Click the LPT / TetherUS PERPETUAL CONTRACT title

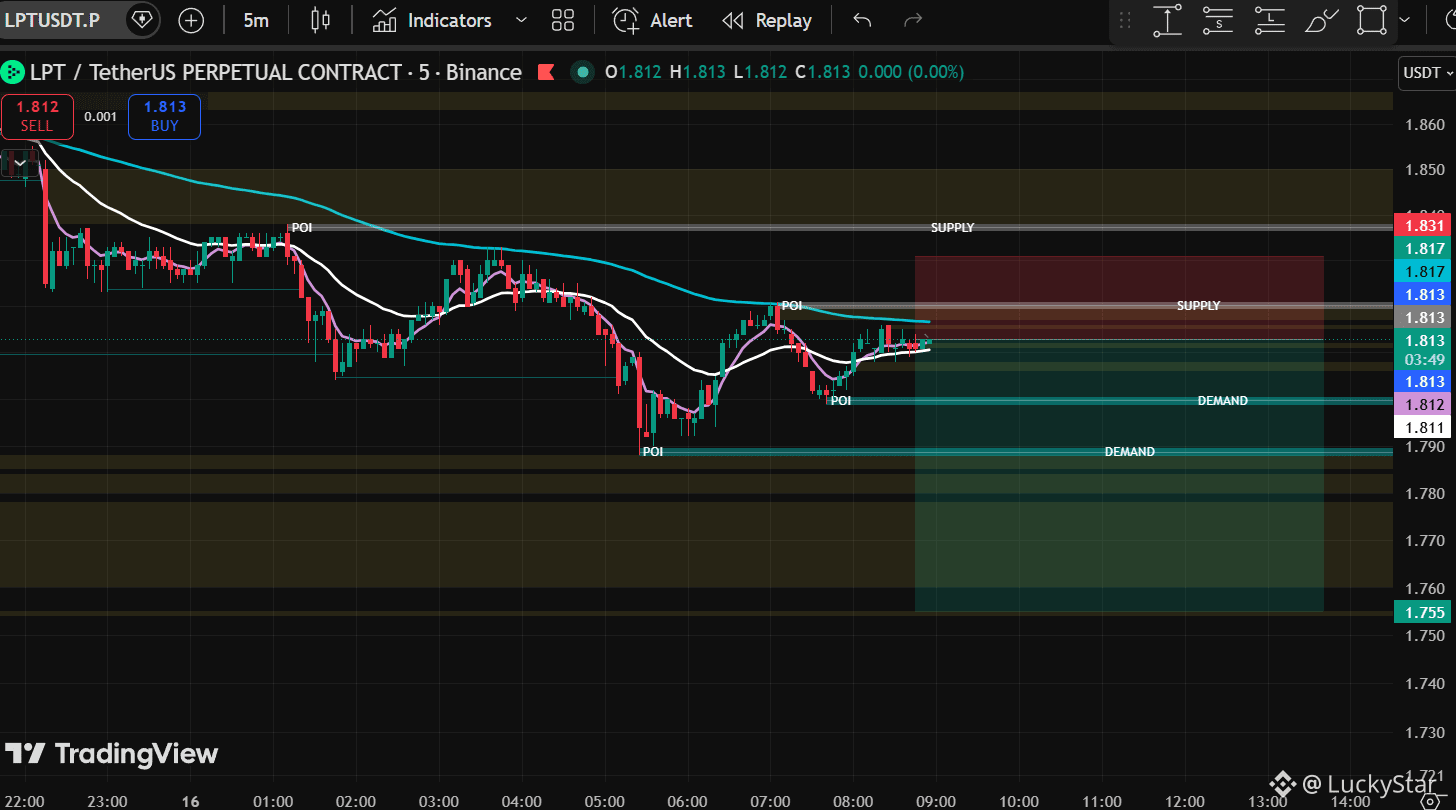[x=275, y=72]
